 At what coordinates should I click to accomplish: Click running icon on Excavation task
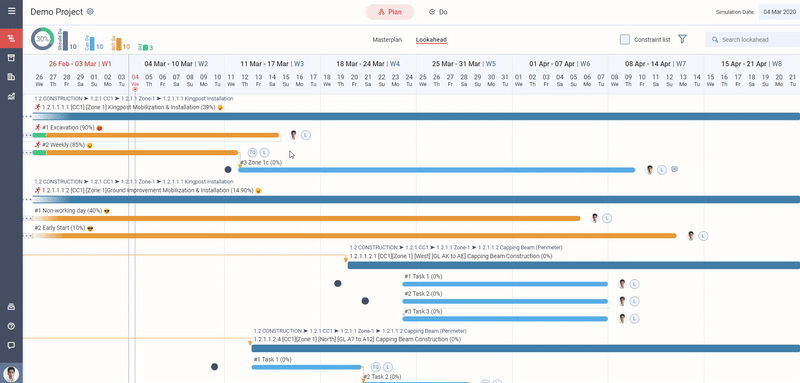(x=37, y=127)
